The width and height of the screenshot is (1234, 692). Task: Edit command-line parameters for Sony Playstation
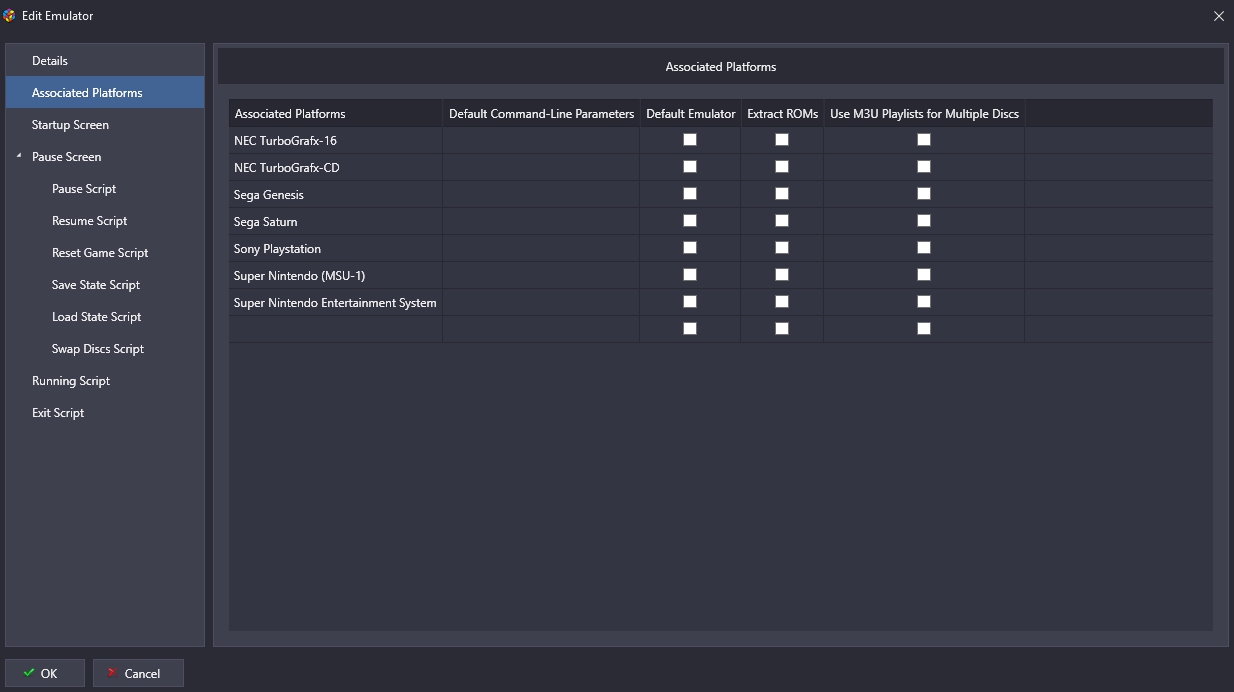(541, 248)
